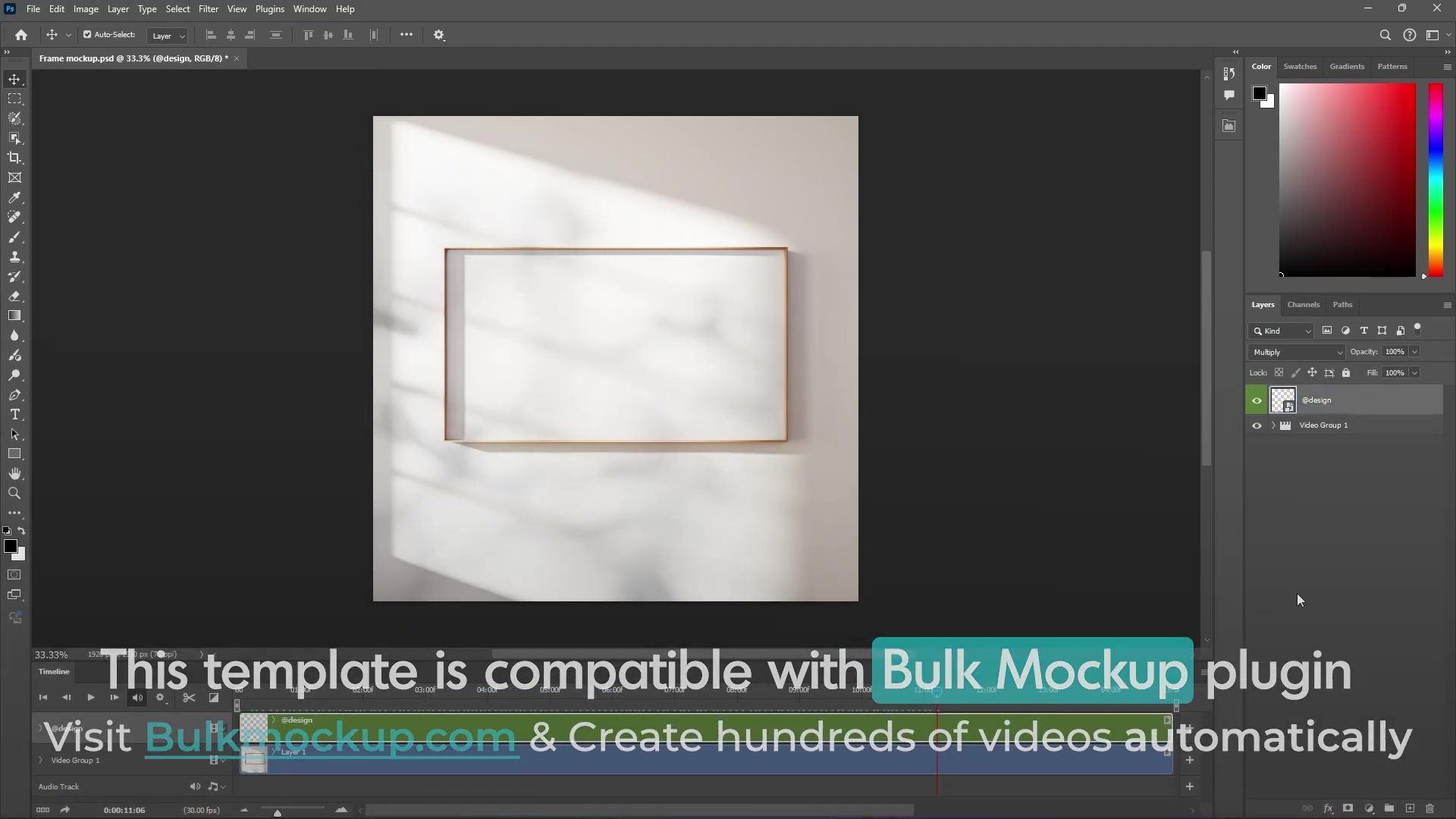Enable the Auto-Select checkbox
1456x819 pixels.
click(88, 34)
